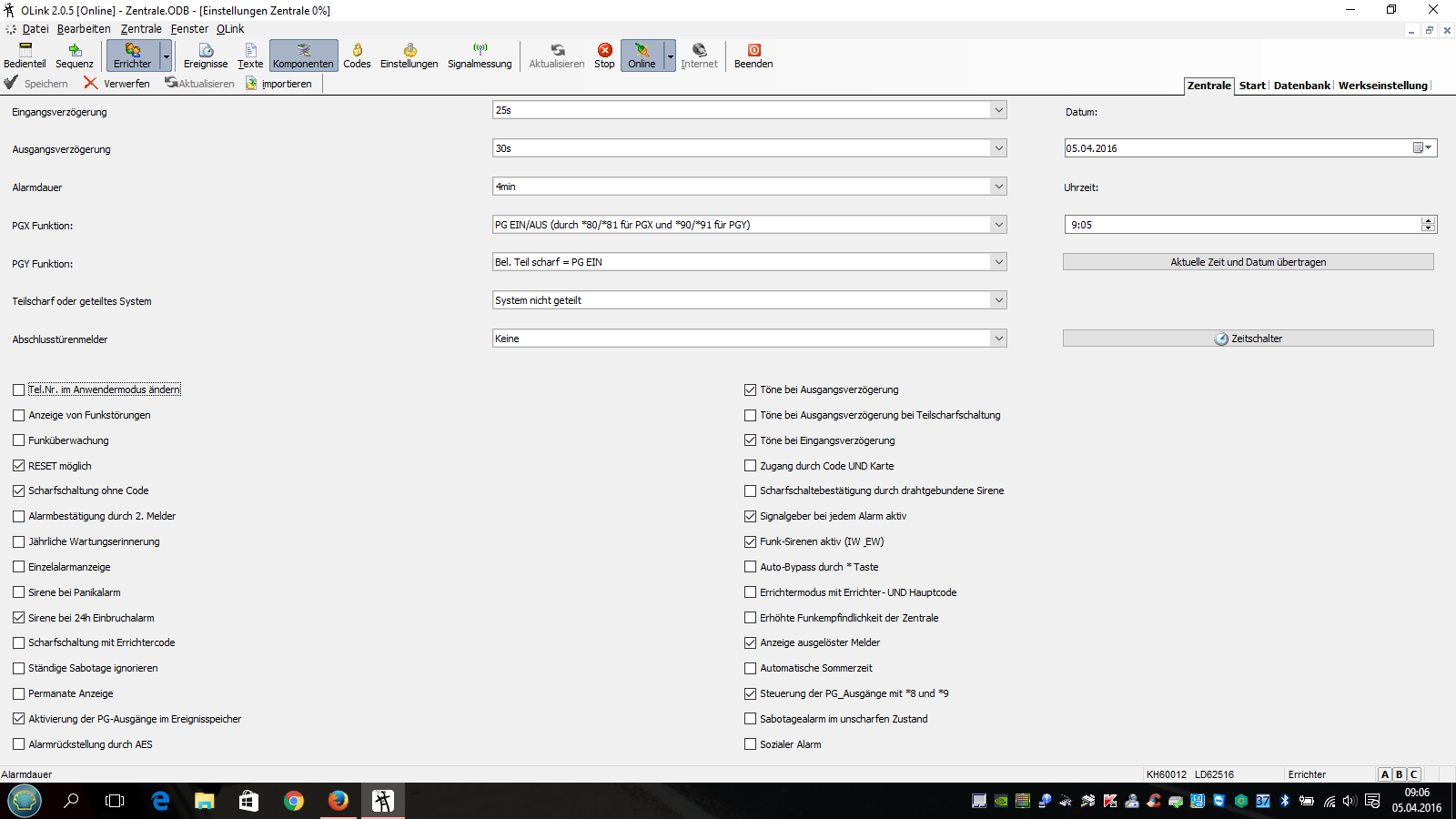Open the Alarmdauer dropdown list
This screenshot has width=1456, height=819.
click(998, 187)
